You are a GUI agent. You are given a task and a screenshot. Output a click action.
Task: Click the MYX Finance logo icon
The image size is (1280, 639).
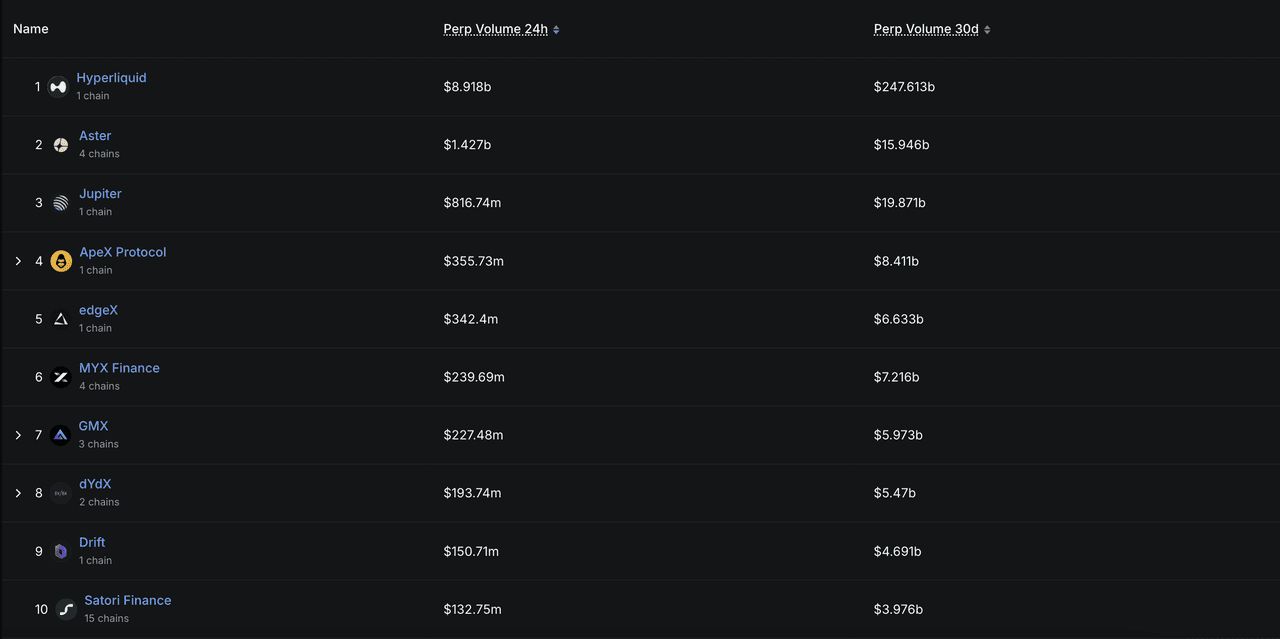click(x=61, y=377)
